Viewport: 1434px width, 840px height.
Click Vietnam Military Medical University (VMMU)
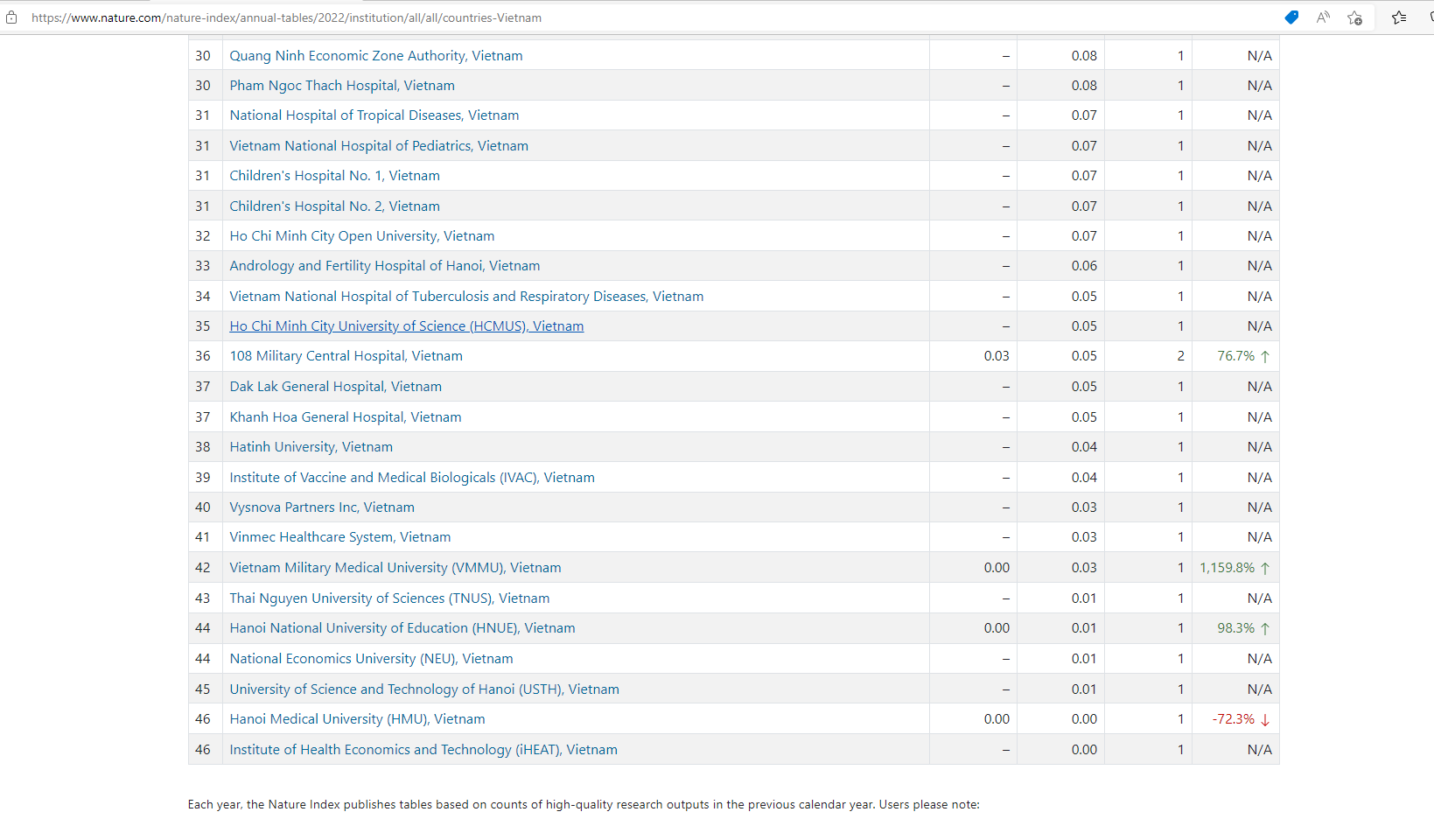[x=395, y=568]
